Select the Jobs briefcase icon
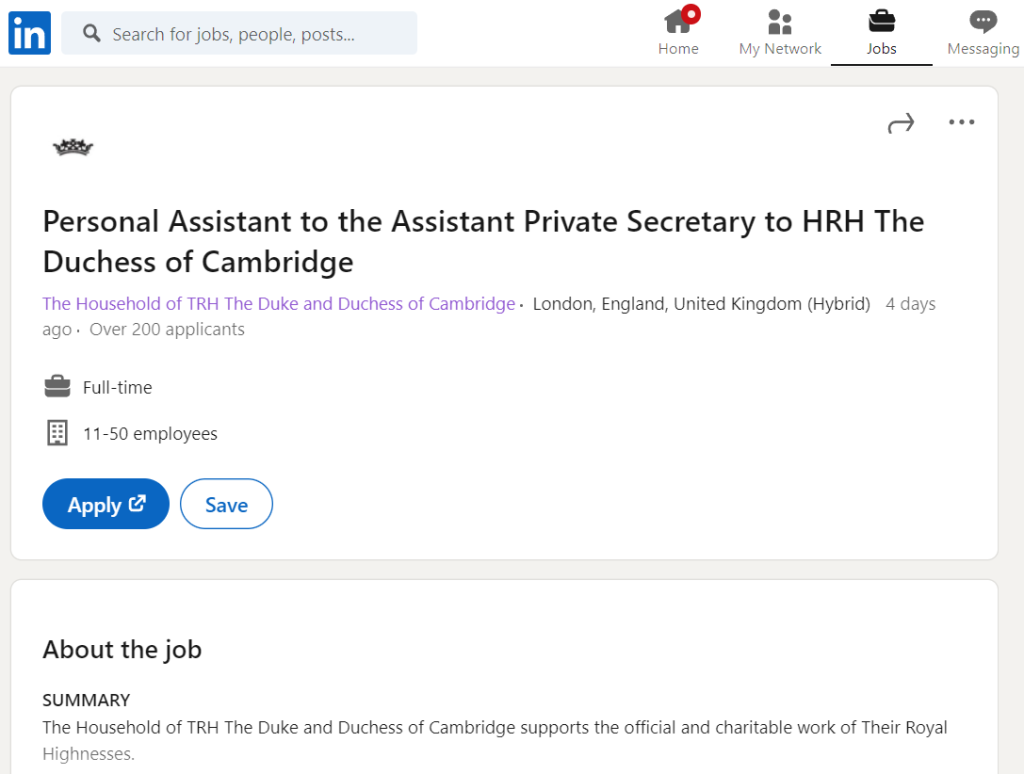Image resolution: width=1024 pixels, height=774 pixels. tap(882, 21)
